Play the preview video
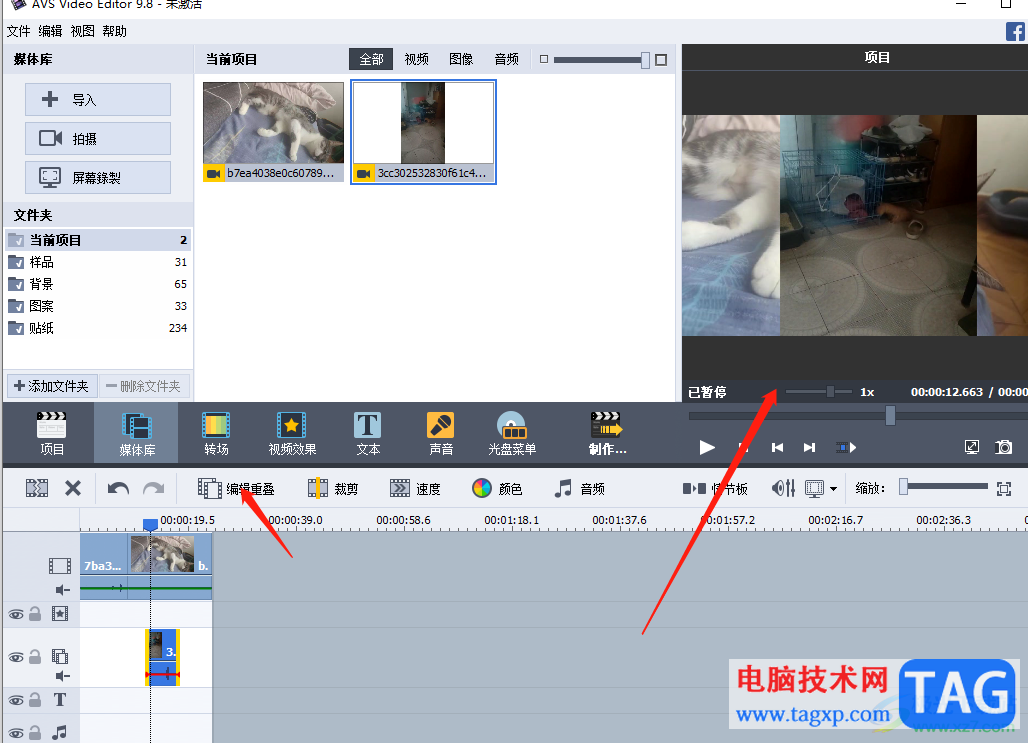1028x743 pixels. pos(707,447)
